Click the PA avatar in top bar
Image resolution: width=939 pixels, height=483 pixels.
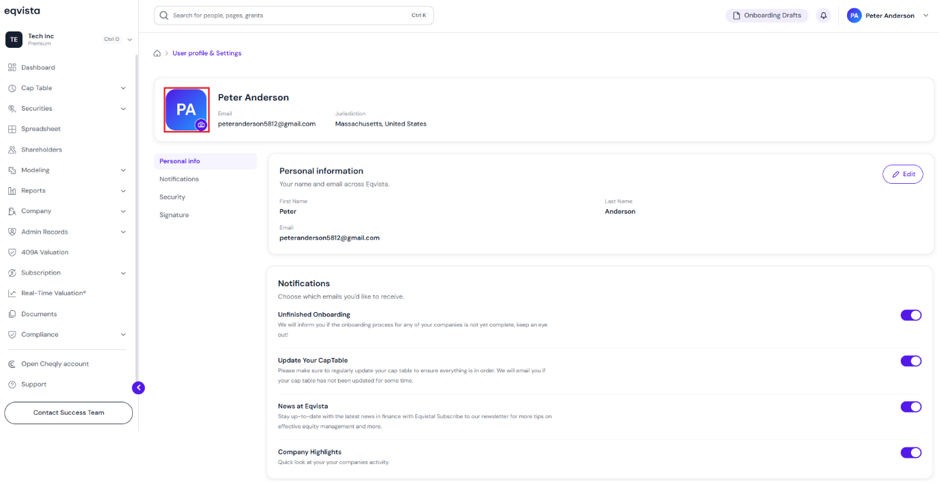click(854, 16)
